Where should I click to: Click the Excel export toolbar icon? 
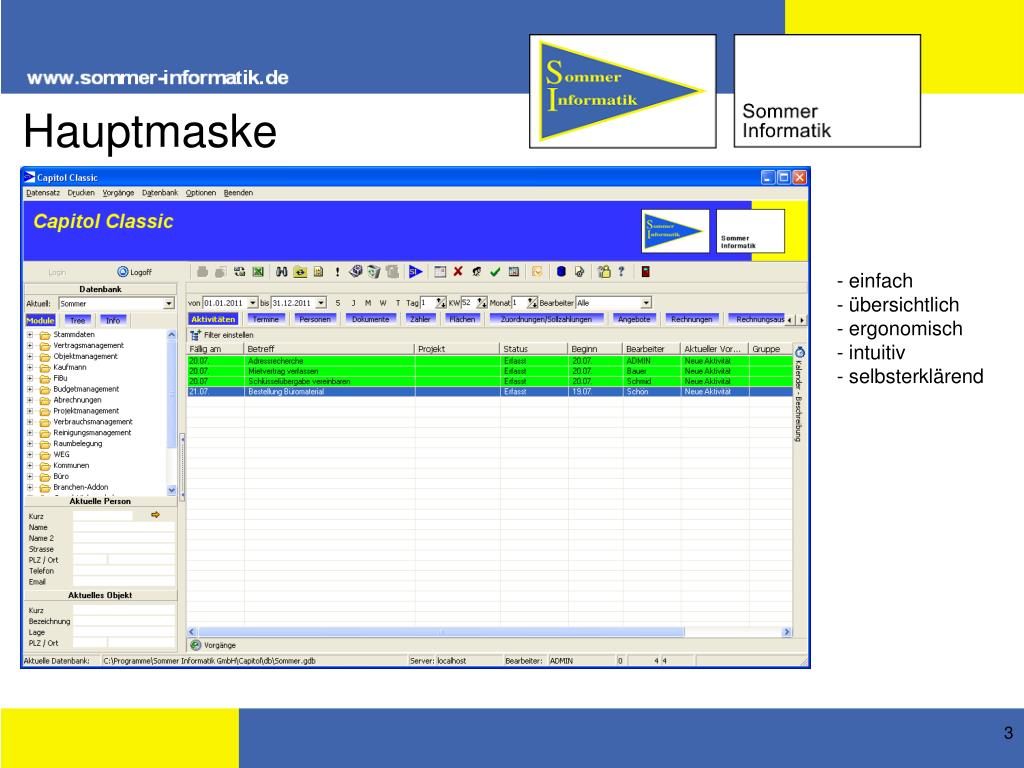pyautogui.click(x=258, y=272)
